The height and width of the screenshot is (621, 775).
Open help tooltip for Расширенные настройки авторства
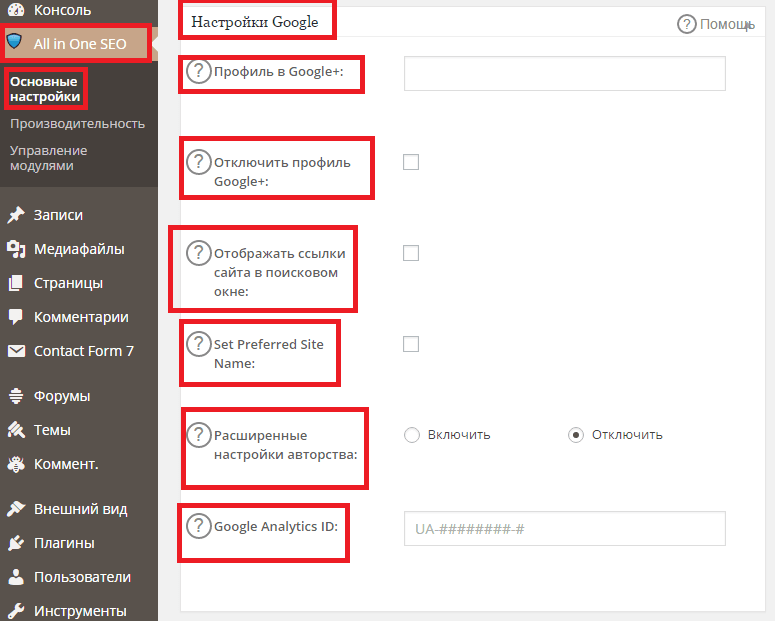point(199,435)
